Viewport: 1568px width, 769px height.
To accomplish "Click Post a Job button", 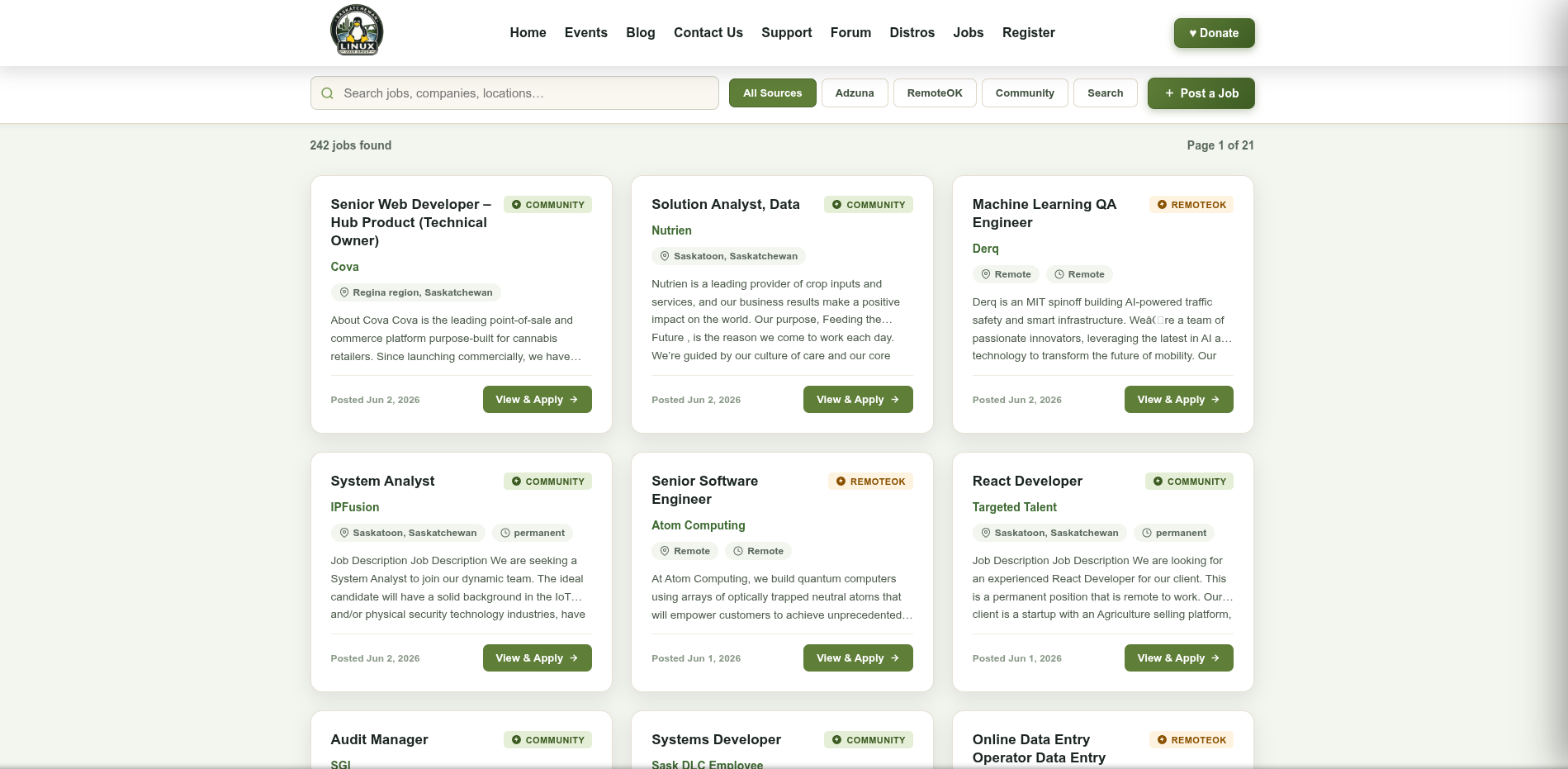I will pyautogui.click(x=1201, y=93).
